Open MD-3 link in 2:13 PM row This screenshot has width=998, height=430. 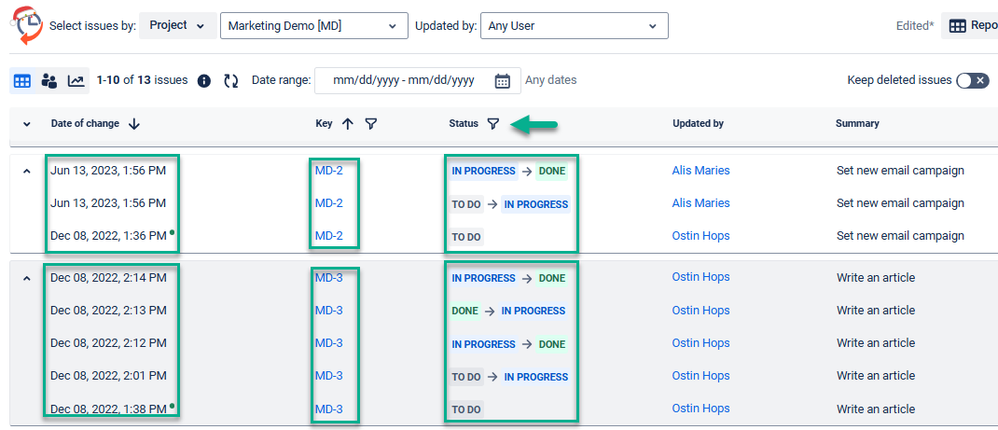pos(329,310)
